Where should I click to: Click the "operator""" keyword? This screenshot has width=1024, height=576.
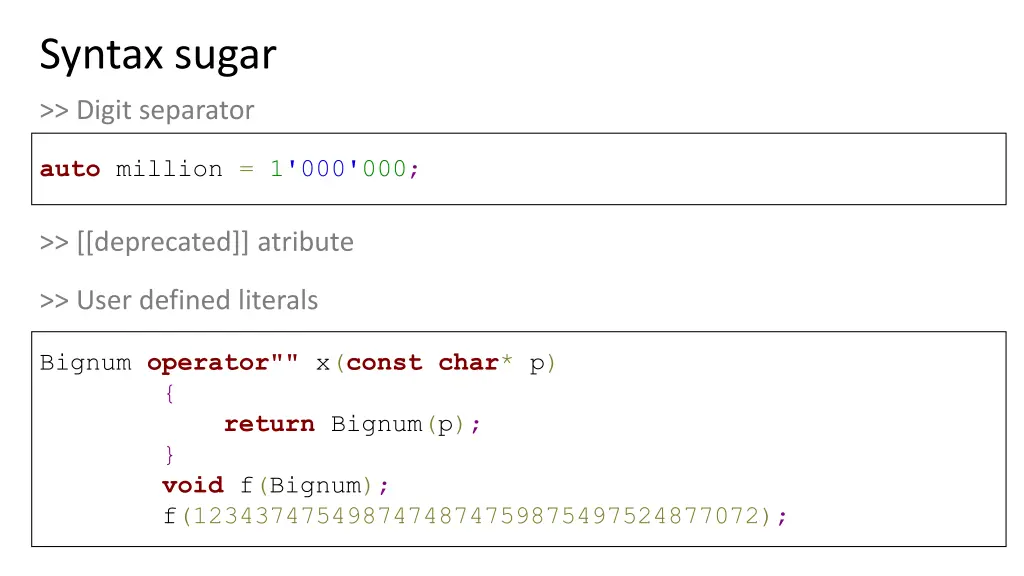(x=222, y=363)
